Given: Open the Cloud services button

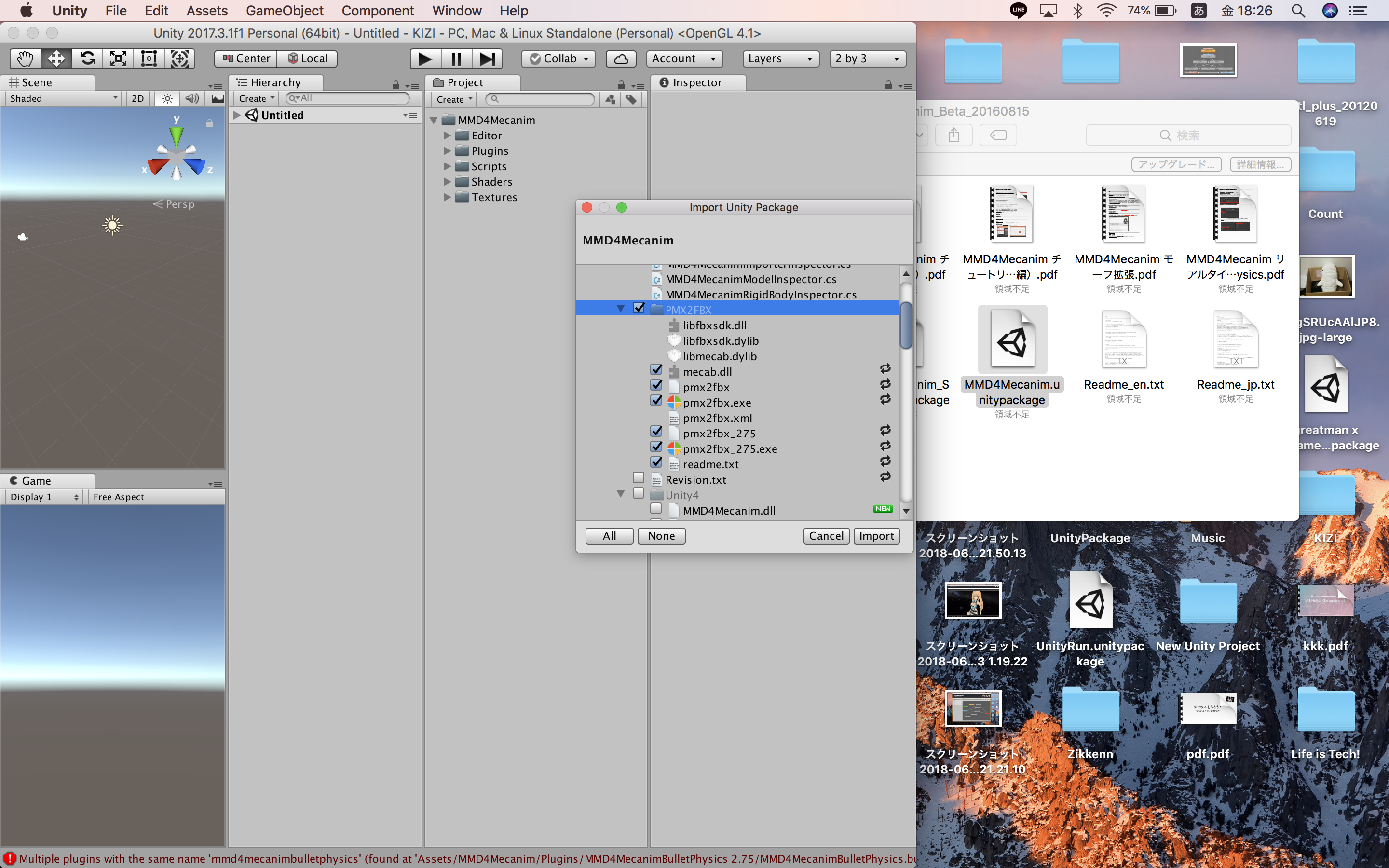Looking at the screenshot, I should pos(621,58).
